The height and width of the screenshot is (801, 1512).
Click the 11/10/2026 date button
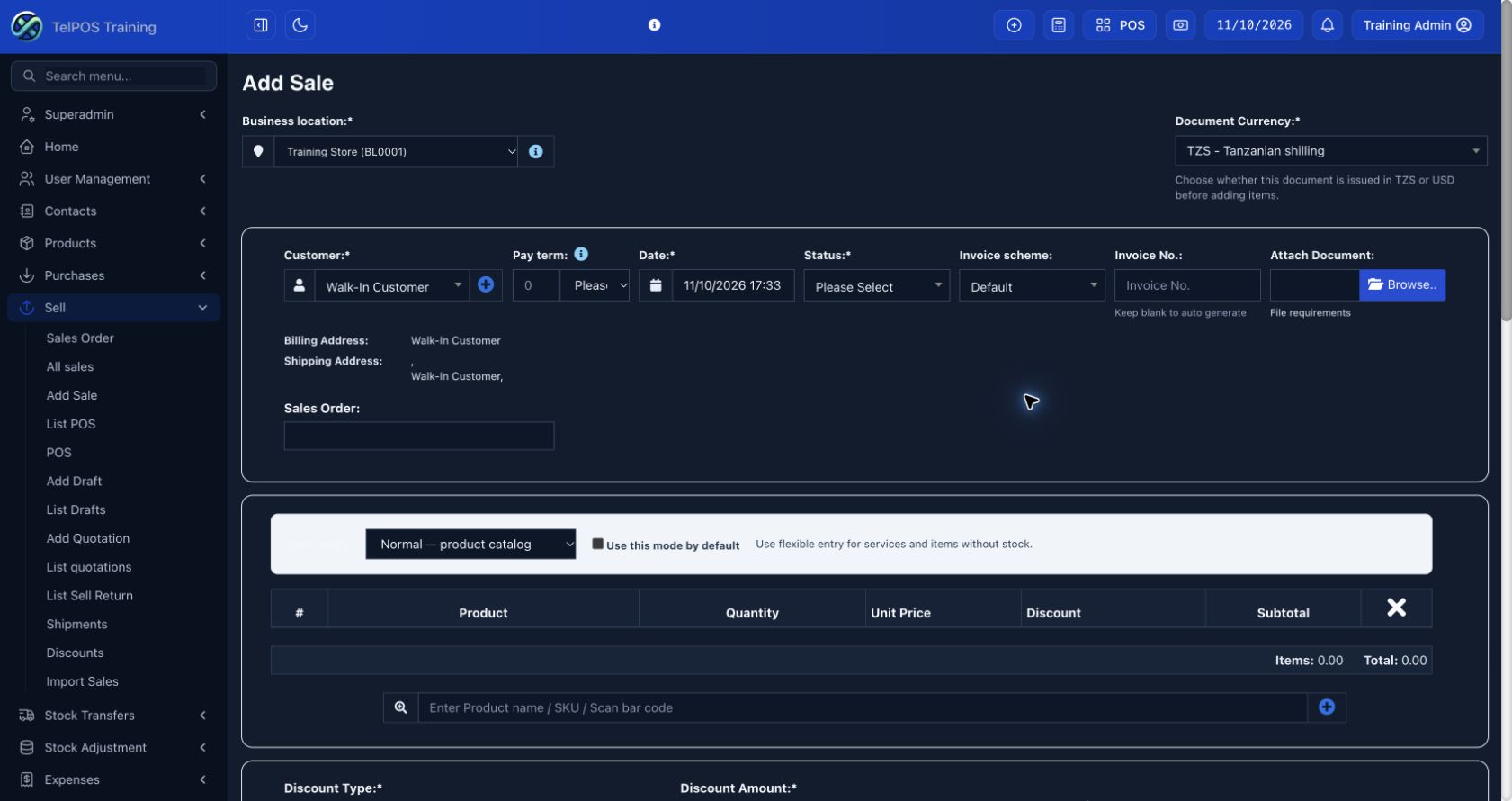pyautogui.click(x=1254, y=25)
